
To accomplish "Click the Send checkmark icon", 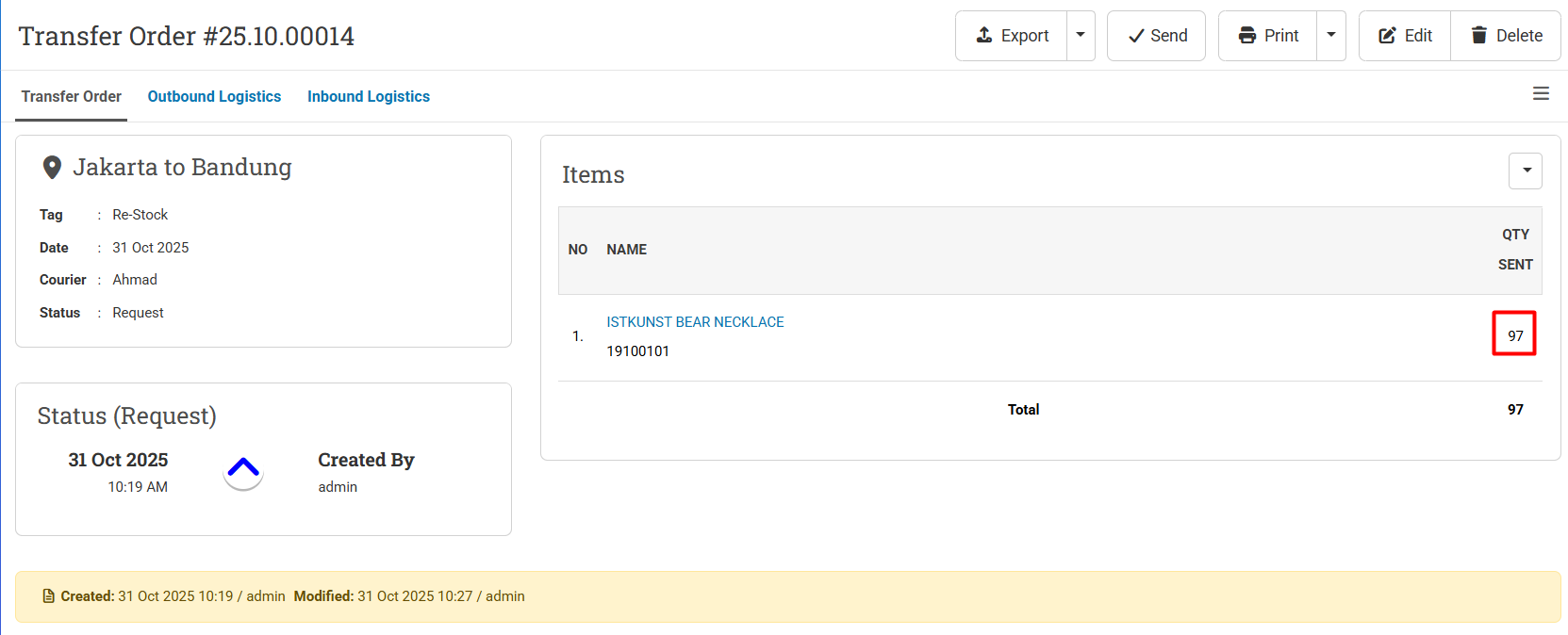I will point(1136,36).
